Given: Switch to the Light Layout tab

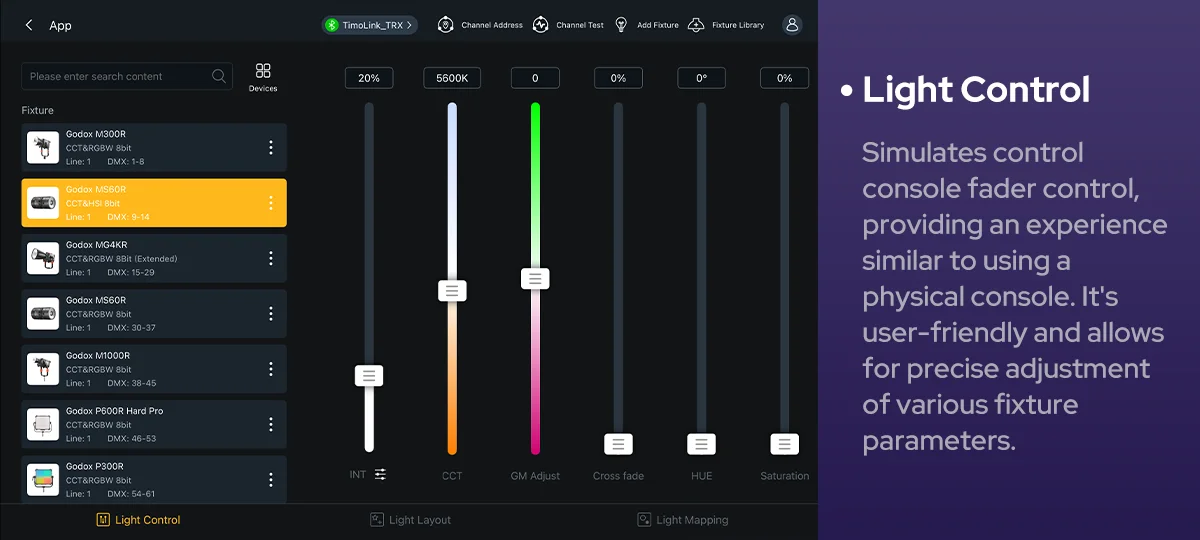Looking at the screenshot, I should click(410, 520).
